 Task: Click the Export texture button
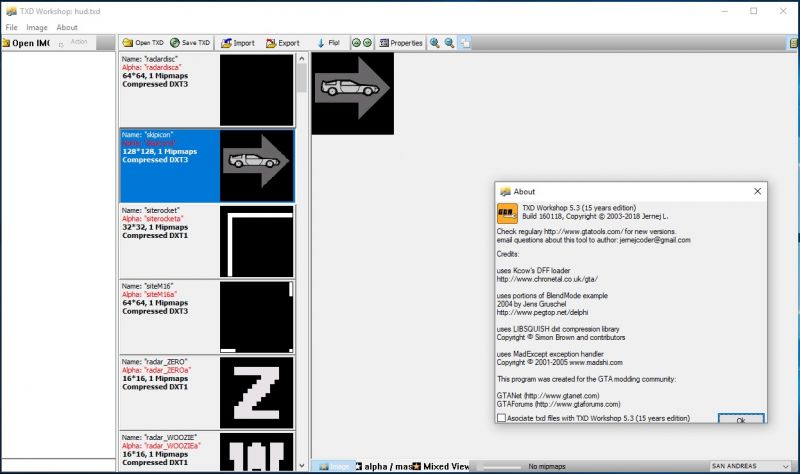283,43
